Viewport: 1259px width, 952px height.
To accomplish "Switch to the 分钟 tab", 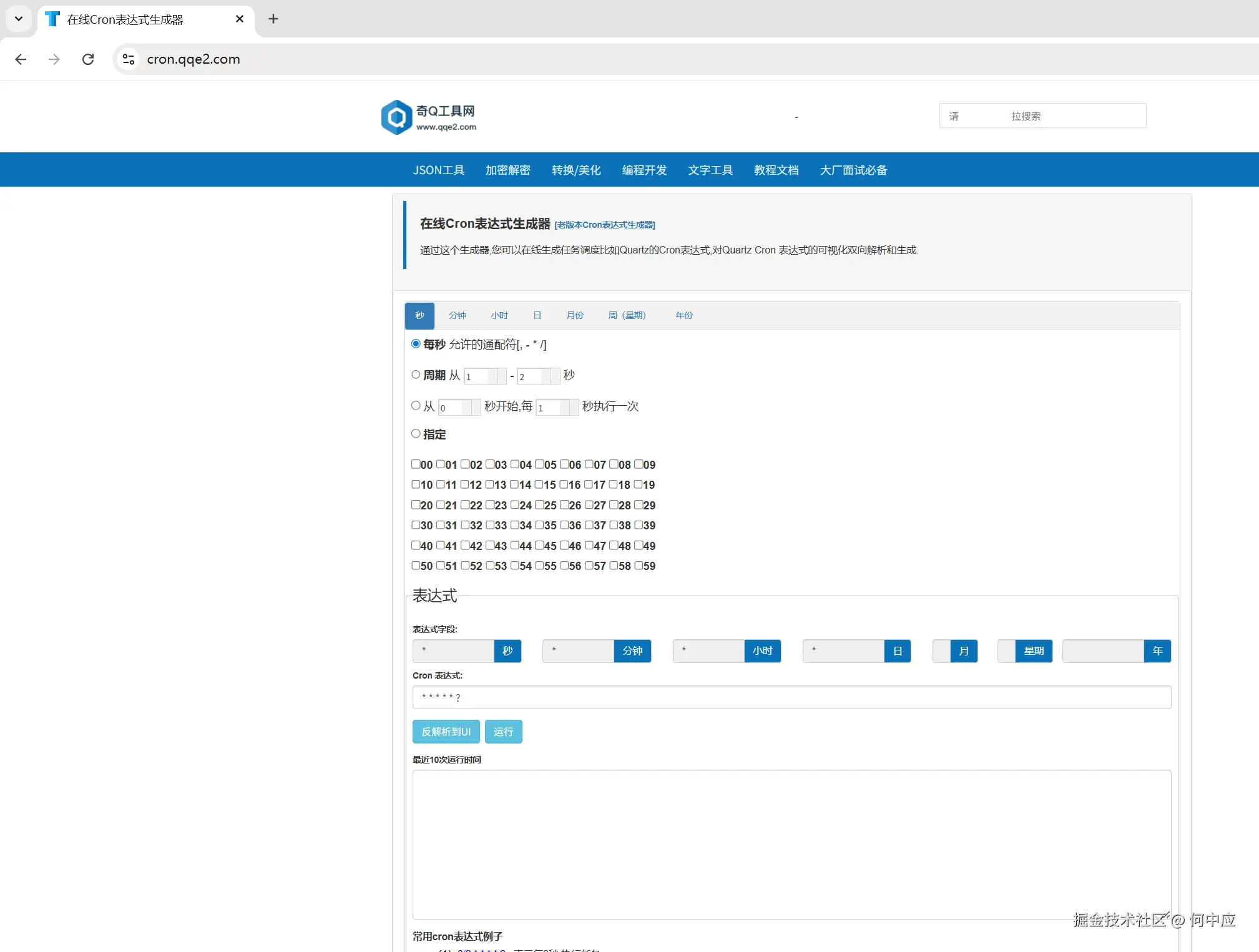I will (457, 315).
